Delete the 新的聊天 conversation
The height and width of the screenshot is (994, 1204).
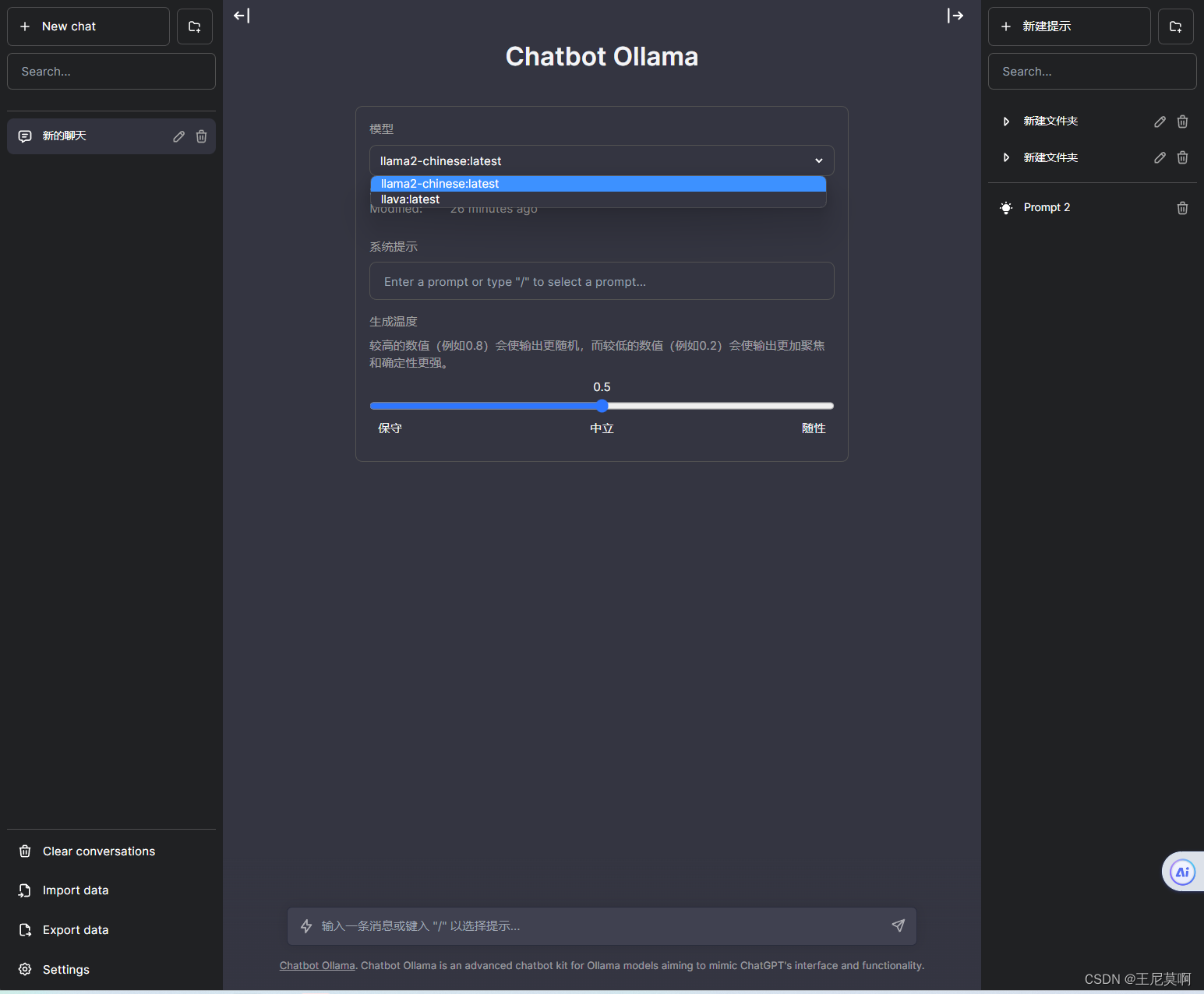[x=201, y=136]
